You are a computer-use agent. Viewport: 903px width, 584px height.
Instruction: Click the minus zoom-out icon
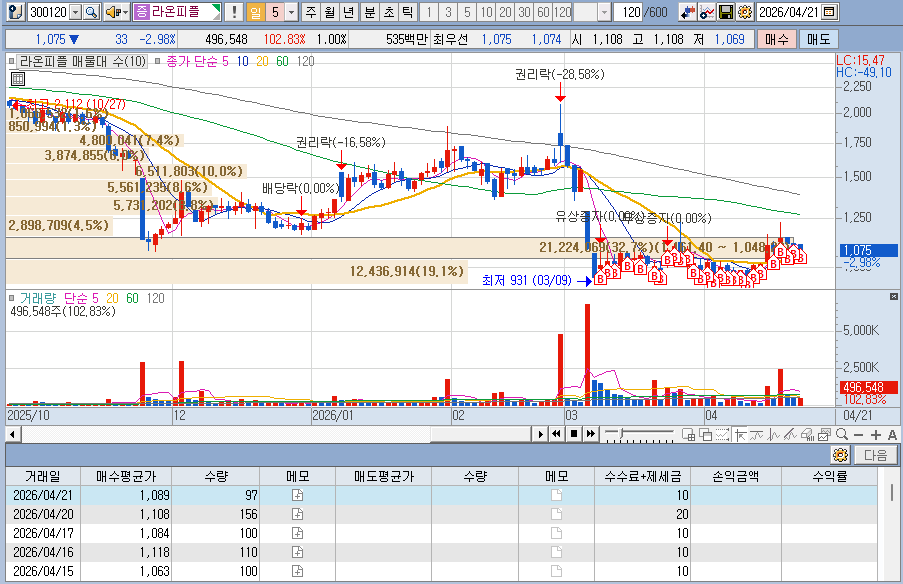tap(859, 435)
